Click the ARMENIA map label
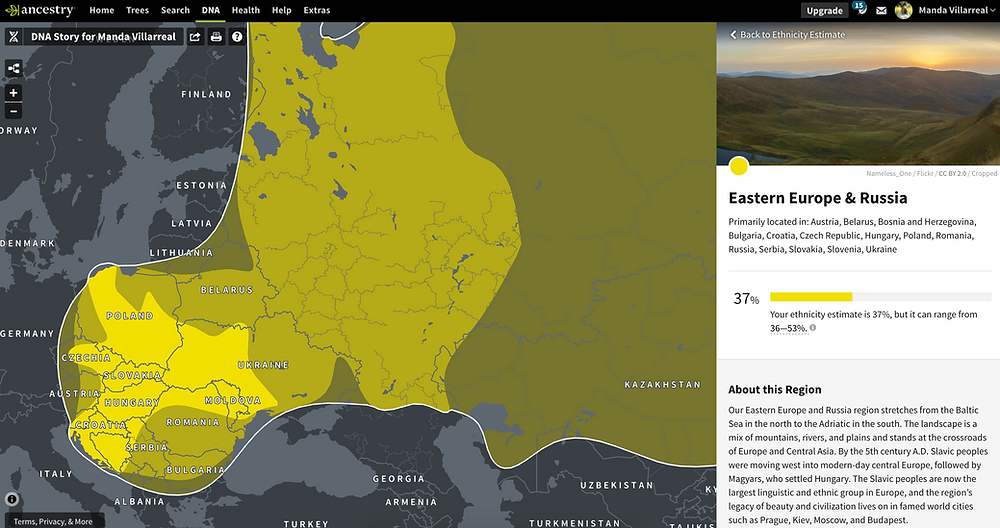Viewport: 1000px width, 528px height. [x=411, y=502]
